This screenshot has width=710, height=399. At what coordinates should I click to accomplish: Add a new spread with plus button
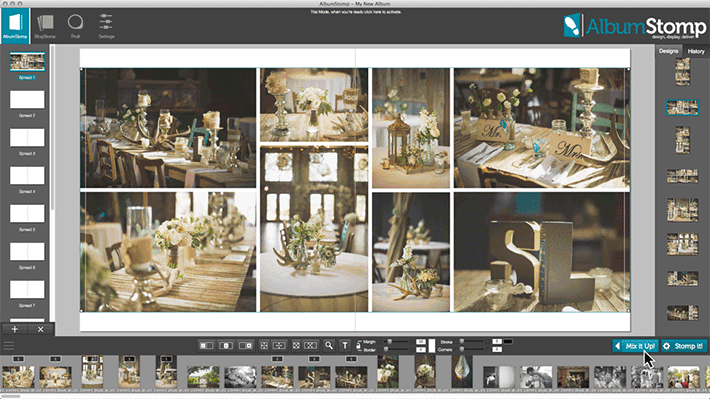[x=14, y=329]
